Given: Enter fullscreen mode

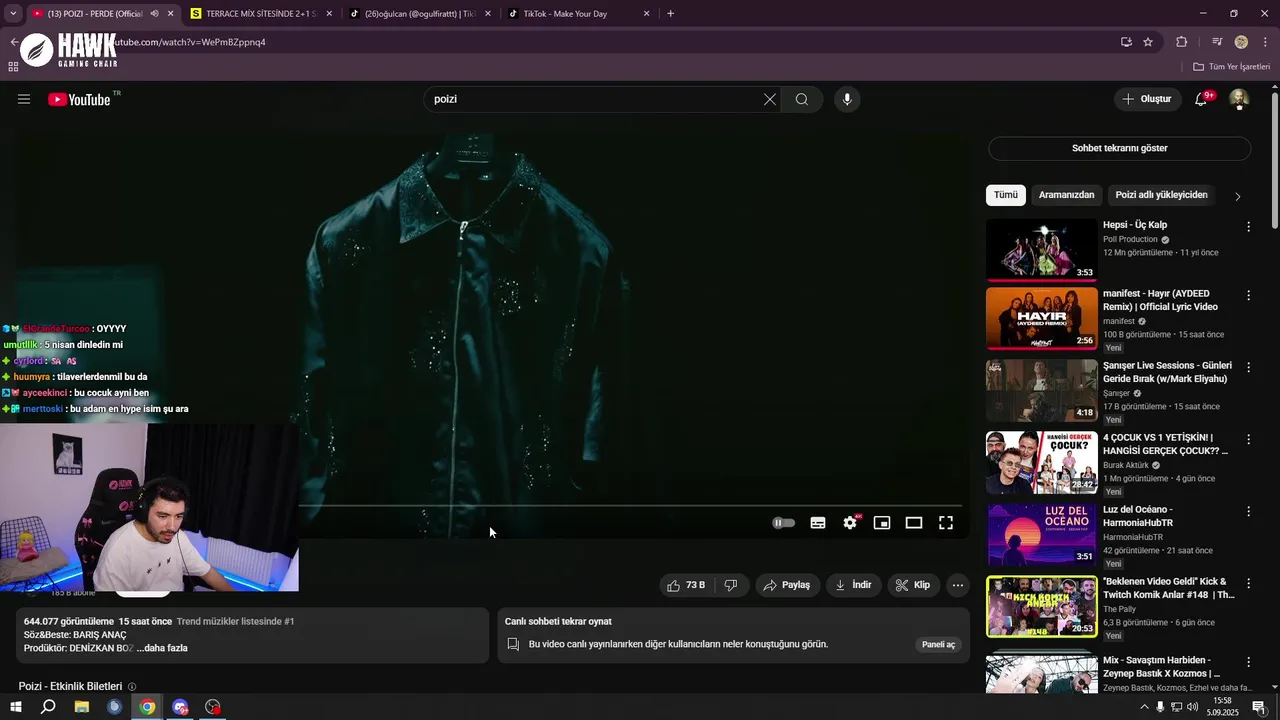Looking at the screenshot, I should coord(946,523).
